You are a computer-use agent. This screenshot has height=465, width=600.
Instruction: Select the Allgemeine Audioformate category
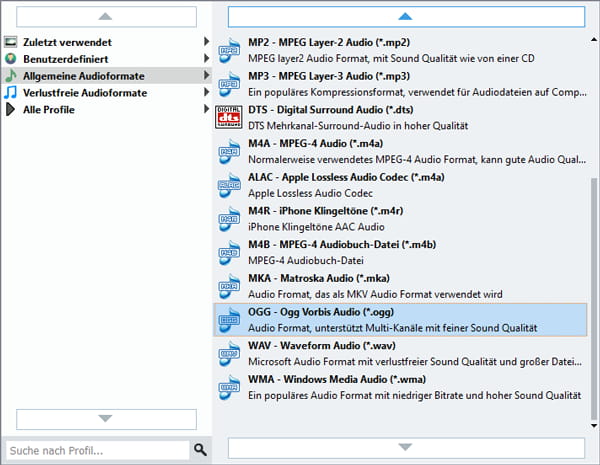[x=107, y=75]
